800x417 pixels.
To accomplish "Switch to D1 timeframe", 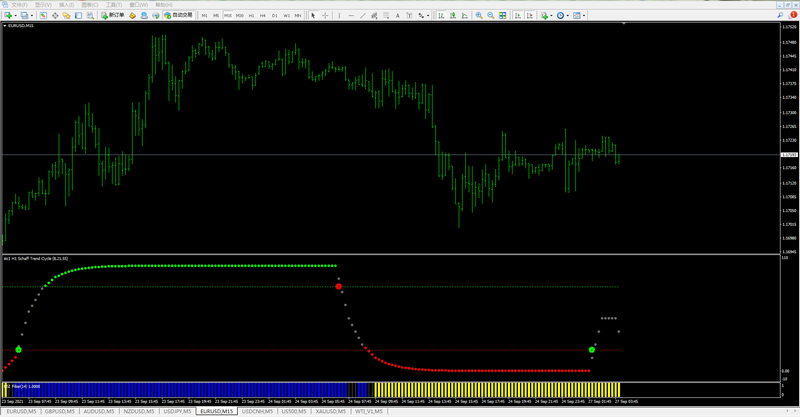I will click(274, 16).
